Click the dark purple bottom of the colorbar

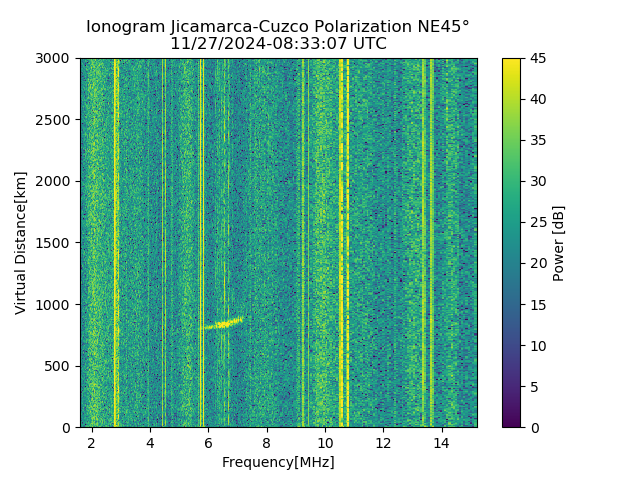click(511, 420)
